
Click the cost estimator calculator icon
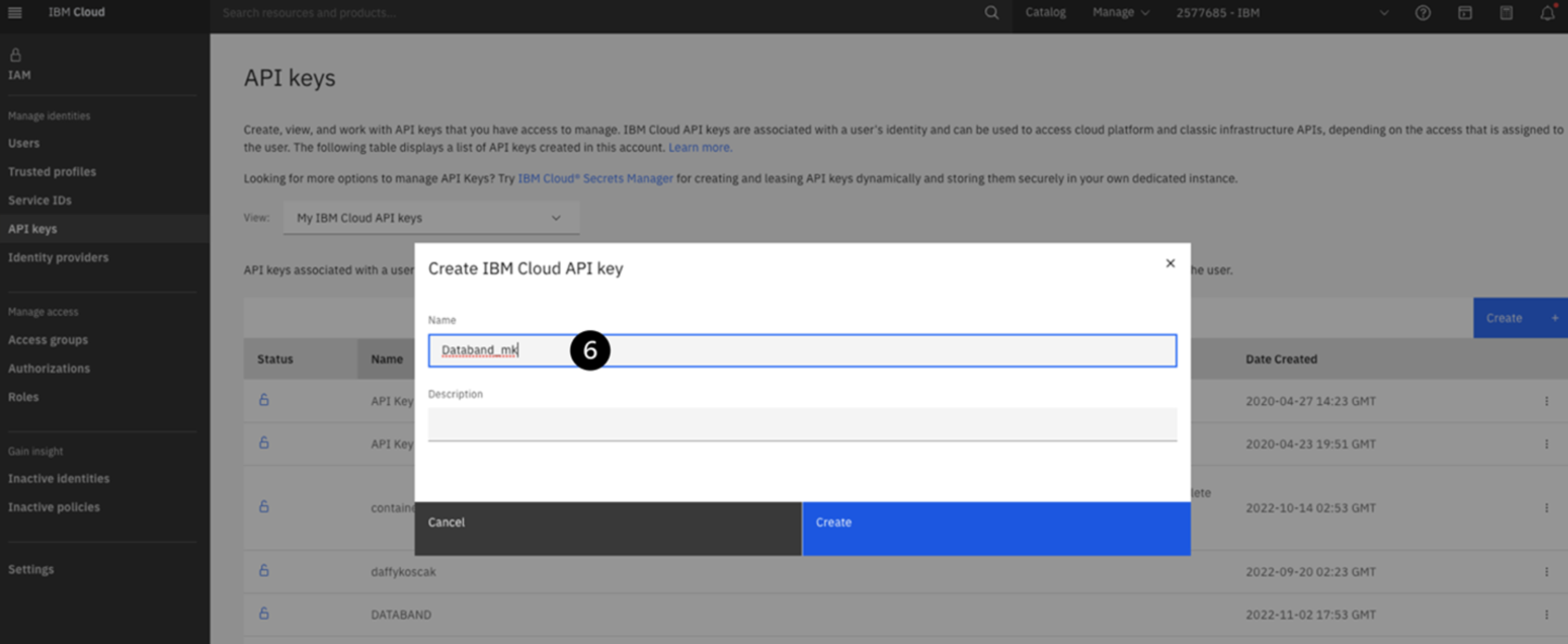click(x=1506, y=13)
